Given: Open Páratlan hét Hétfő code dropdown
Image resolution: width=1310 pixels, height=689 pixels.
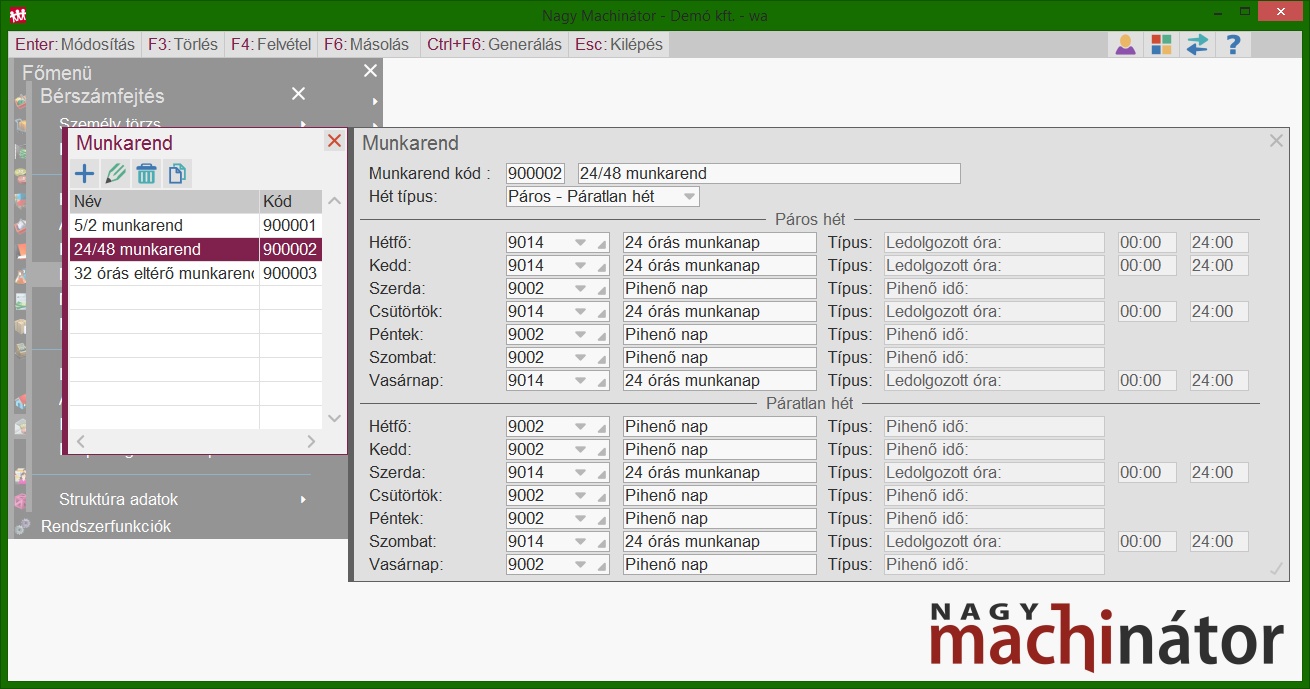Looking at the screenshot, I should pyautogui.click(x=580, y=427).
